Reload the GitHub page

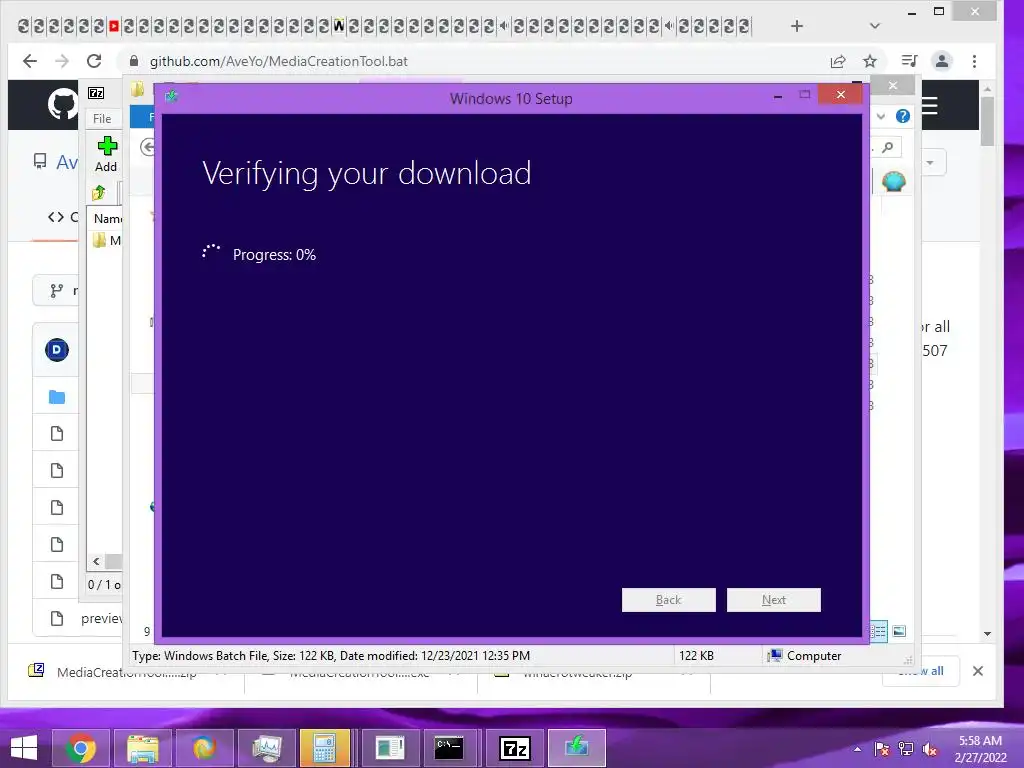94,61
